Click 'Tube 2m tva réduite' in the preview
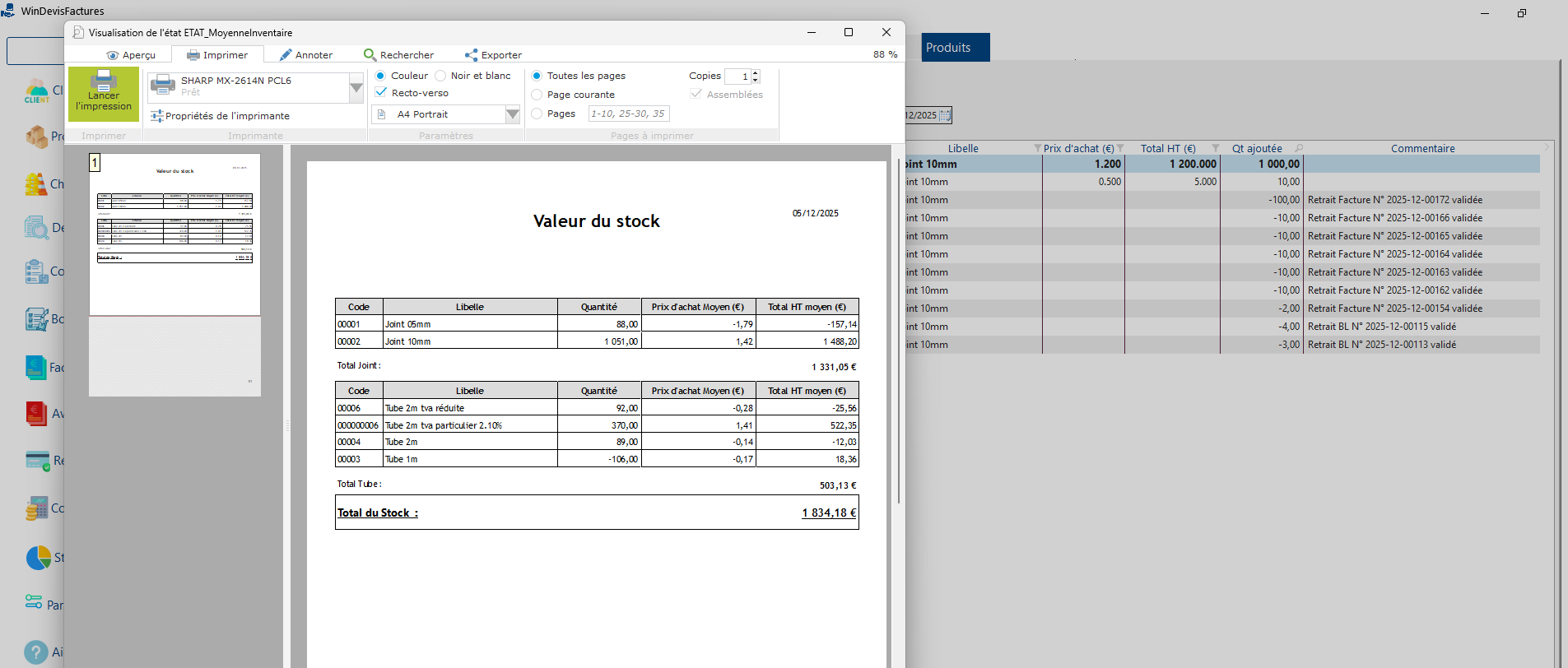The width and height of the screenshot is (1568, 668). [x=425, y=408]
